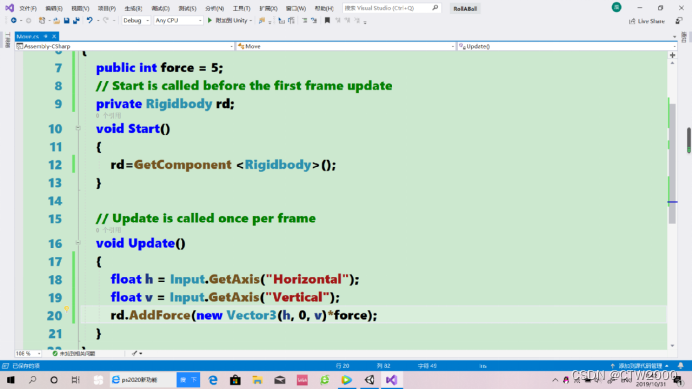Click the Find in Files toolbar icon
The height and width of the screenshot is (390, 693).
(262, 20)
